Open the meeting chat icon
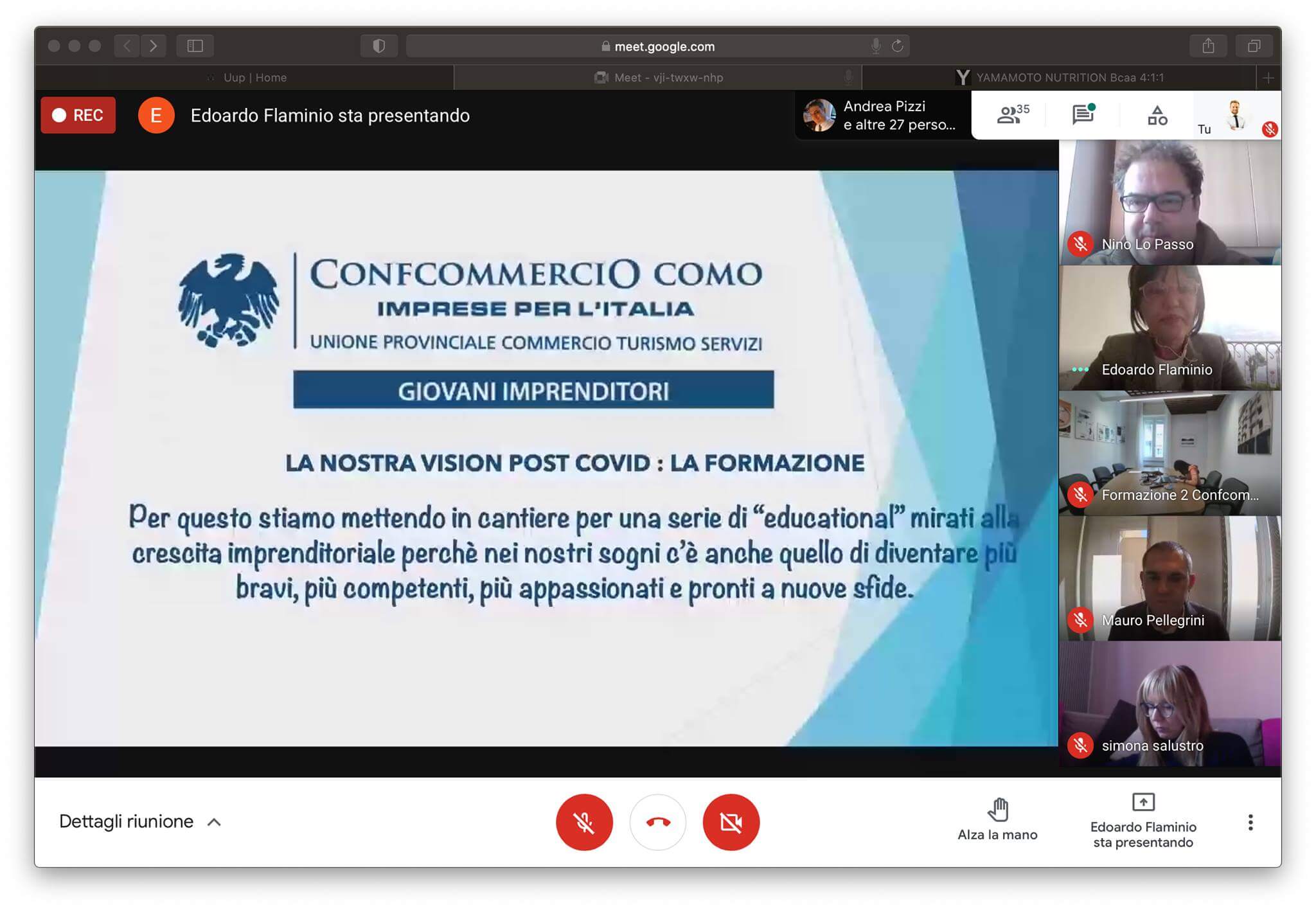The image size is (1316, 910). coord(1083,115)
